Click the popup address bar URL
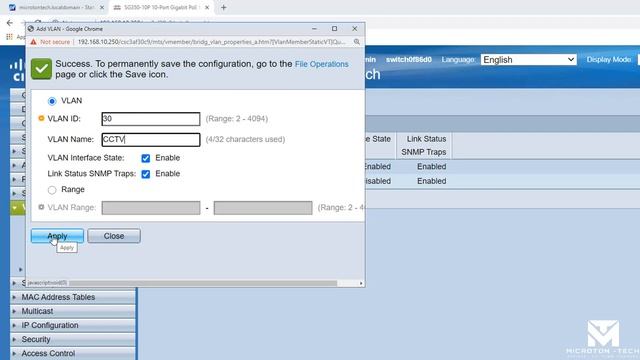The height and width of the screenshot is (360, 640). pos(211,42)
